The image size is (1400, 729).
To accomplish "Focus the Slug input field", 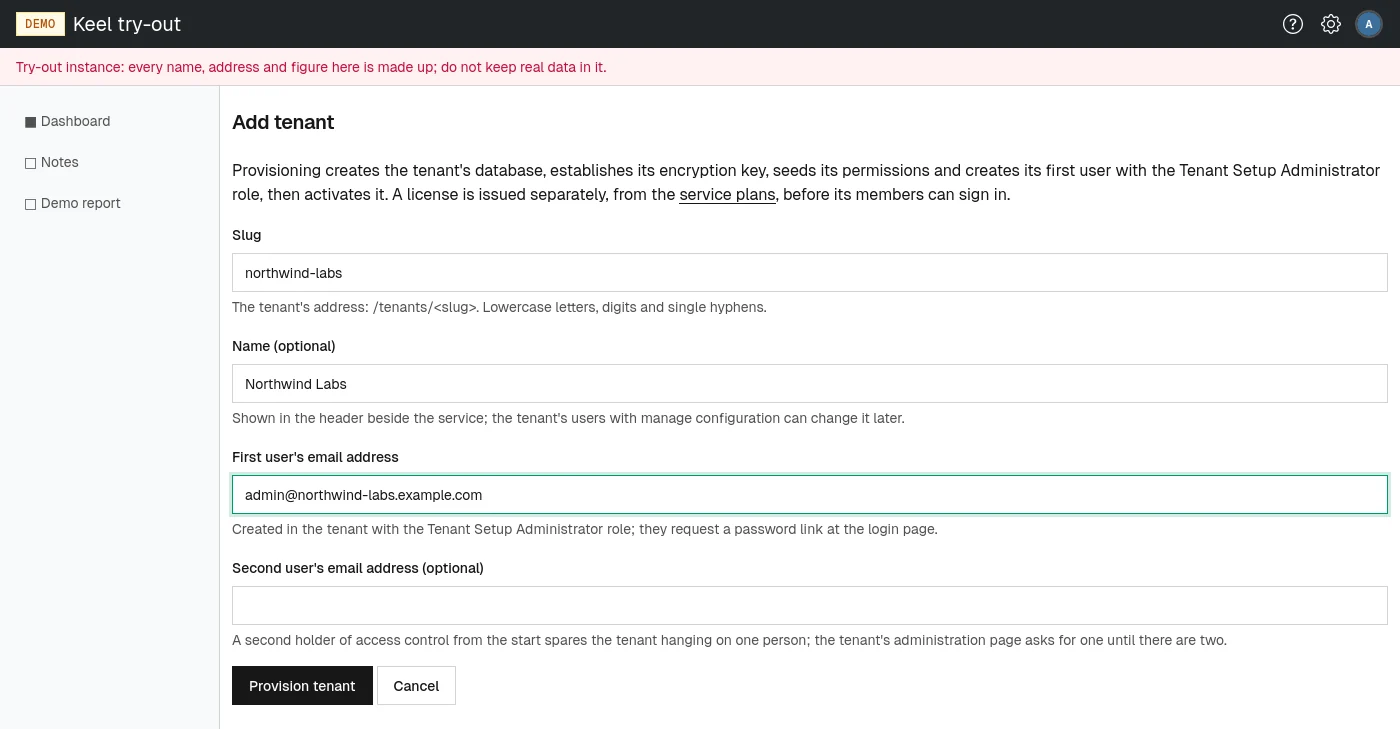I will pyautogui.click(x=809, y=272).
